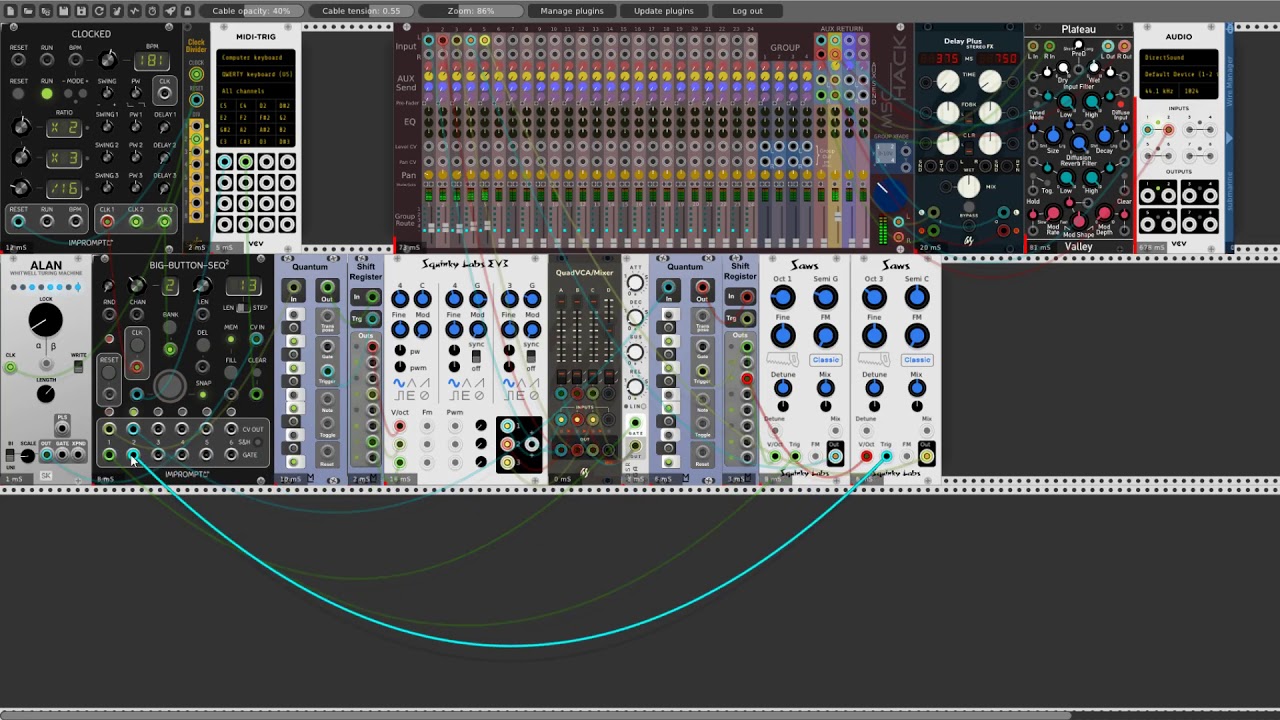
Task: Click left Saws module Out jack
Action: point(835,457)
